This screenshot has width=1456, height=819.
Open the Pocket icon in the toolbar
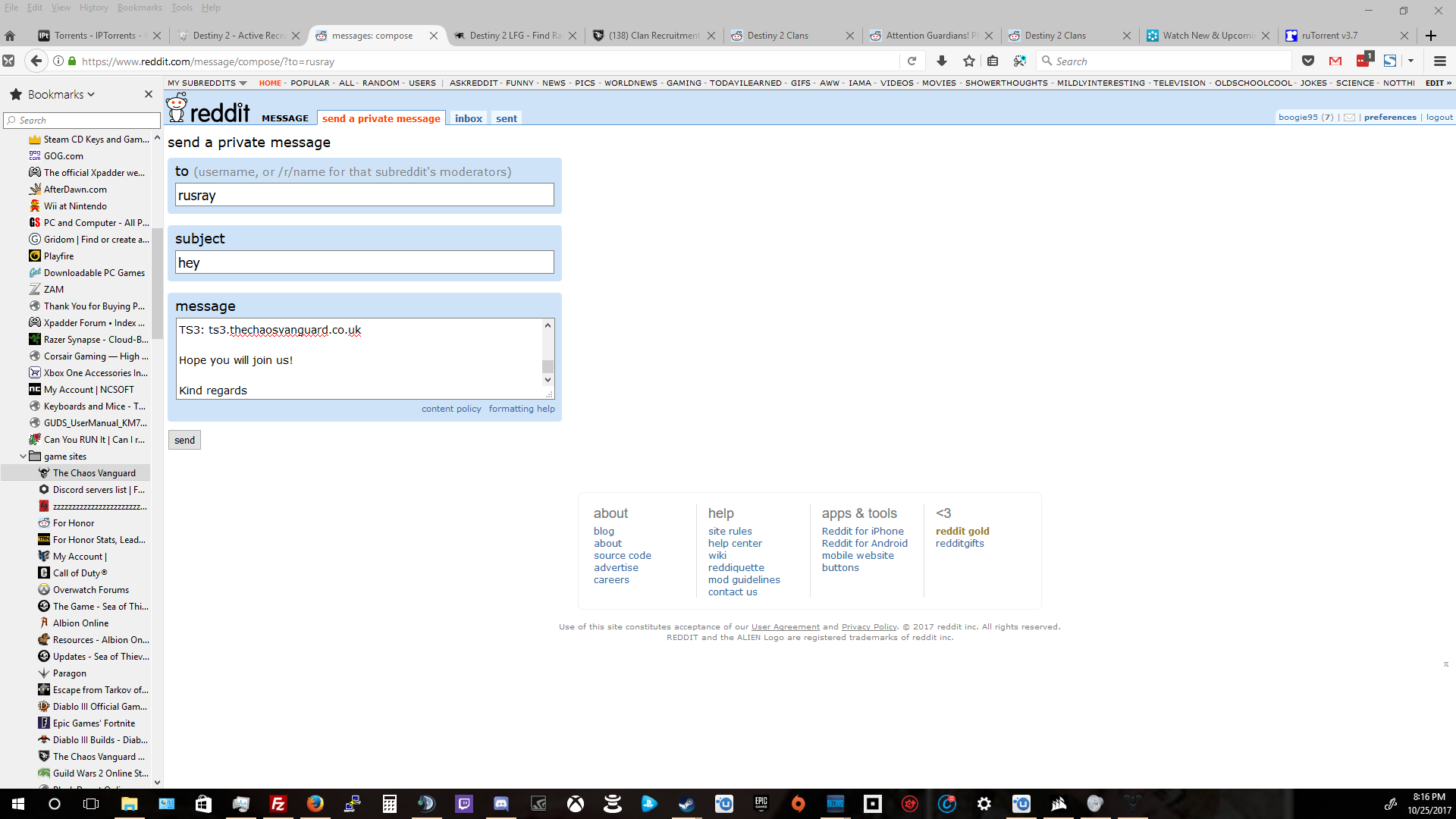click(1308, 61)
